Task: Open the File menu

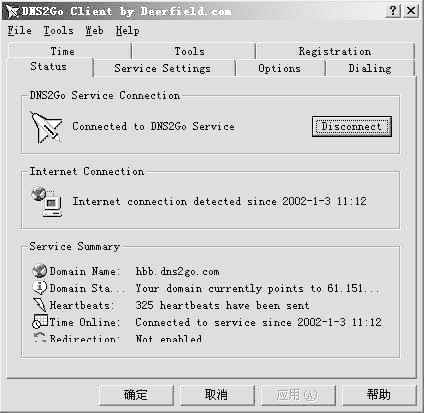Action: tap(20, 31)
